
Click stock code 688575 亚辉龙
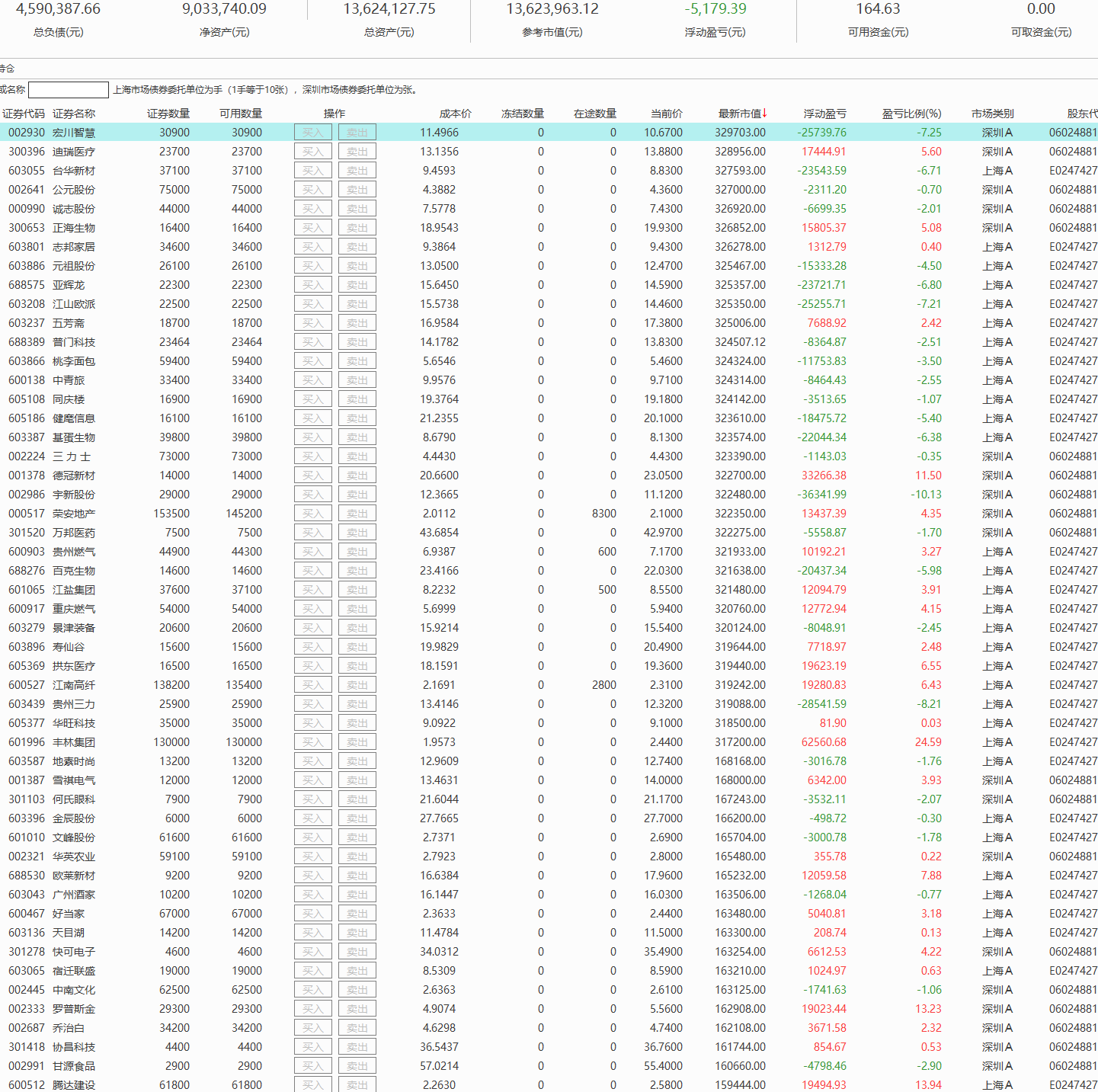[x=27, y=285]
